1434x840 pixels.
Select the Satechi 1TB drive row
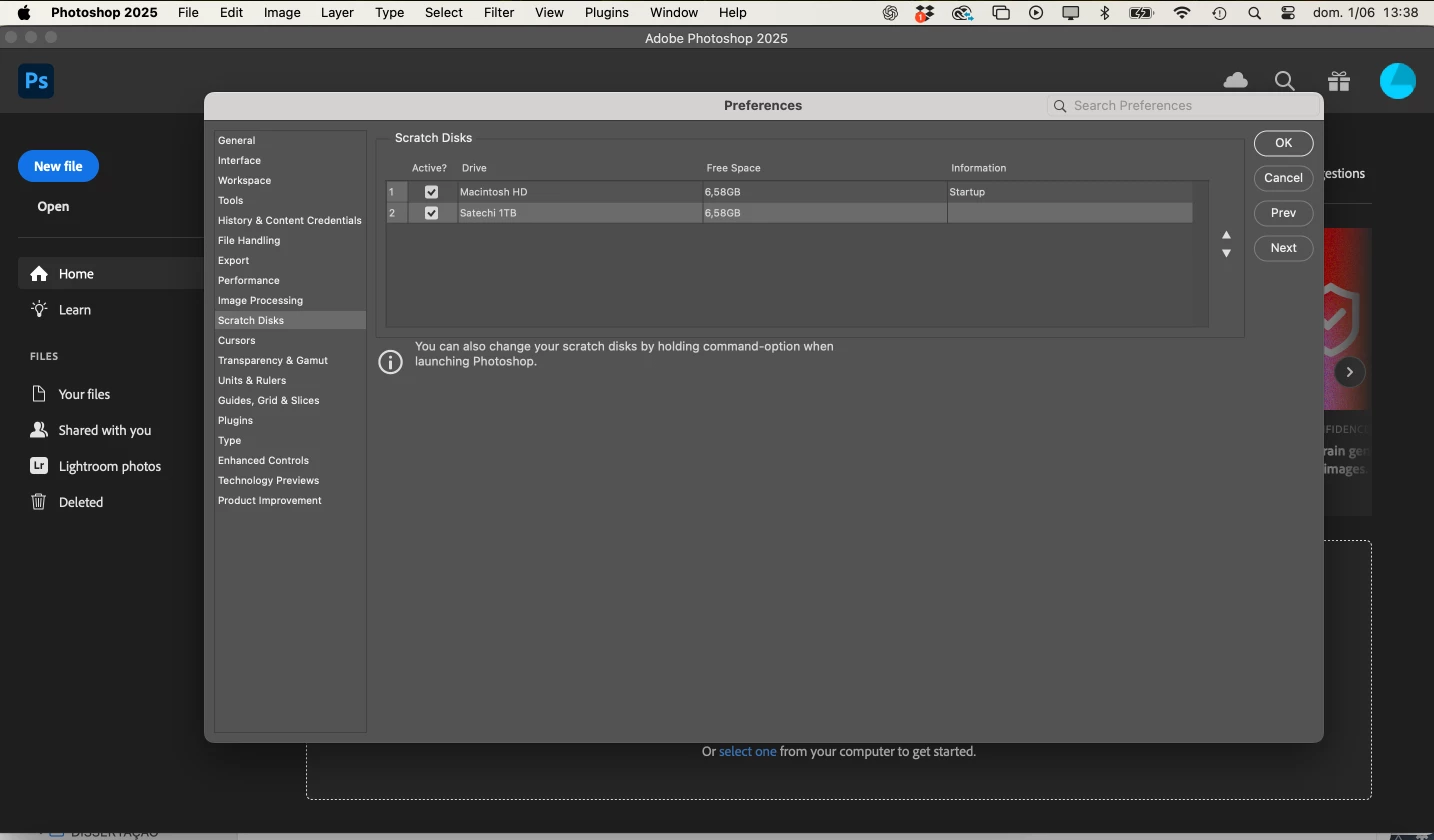(789, 213)
